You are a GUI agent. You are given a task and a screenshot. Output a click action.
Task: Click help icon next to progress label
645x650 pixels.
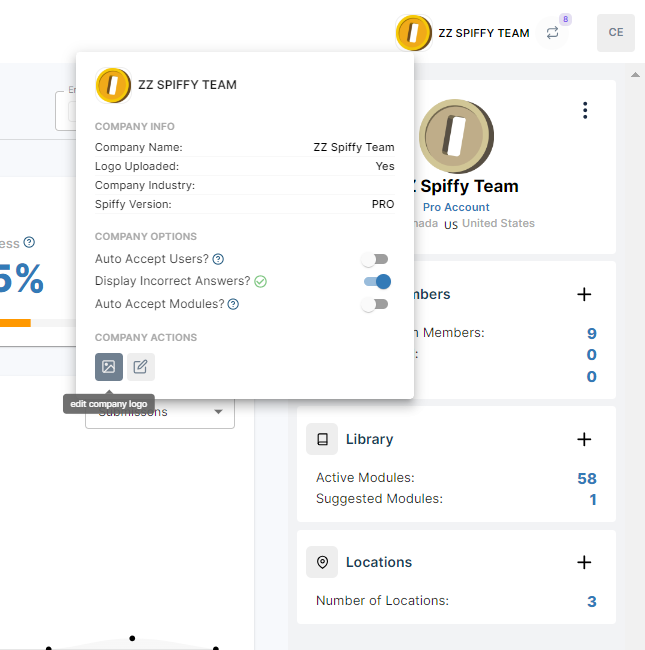[x=29, y=242]
